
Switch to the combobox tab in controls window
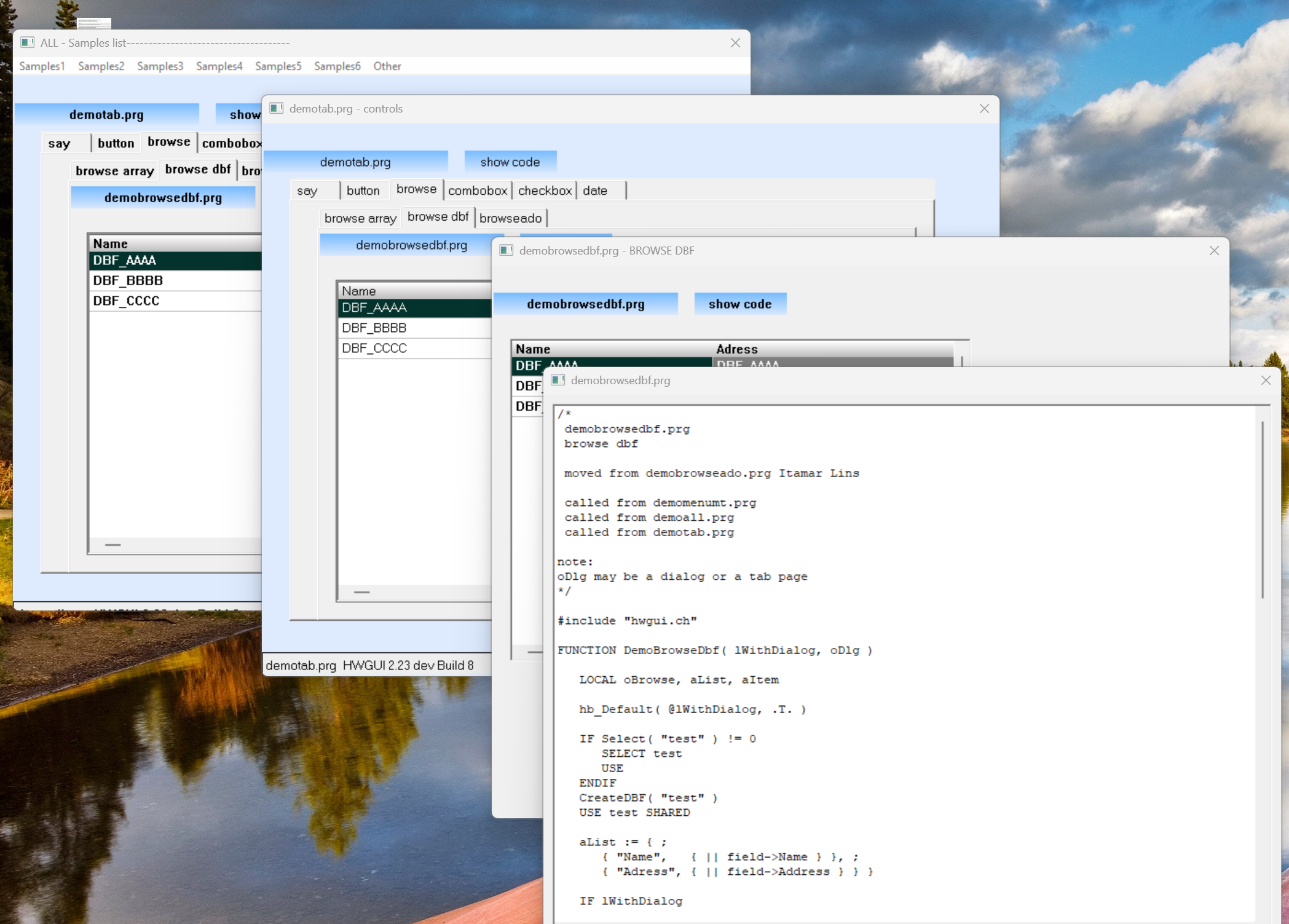click(x=478, y=191)
